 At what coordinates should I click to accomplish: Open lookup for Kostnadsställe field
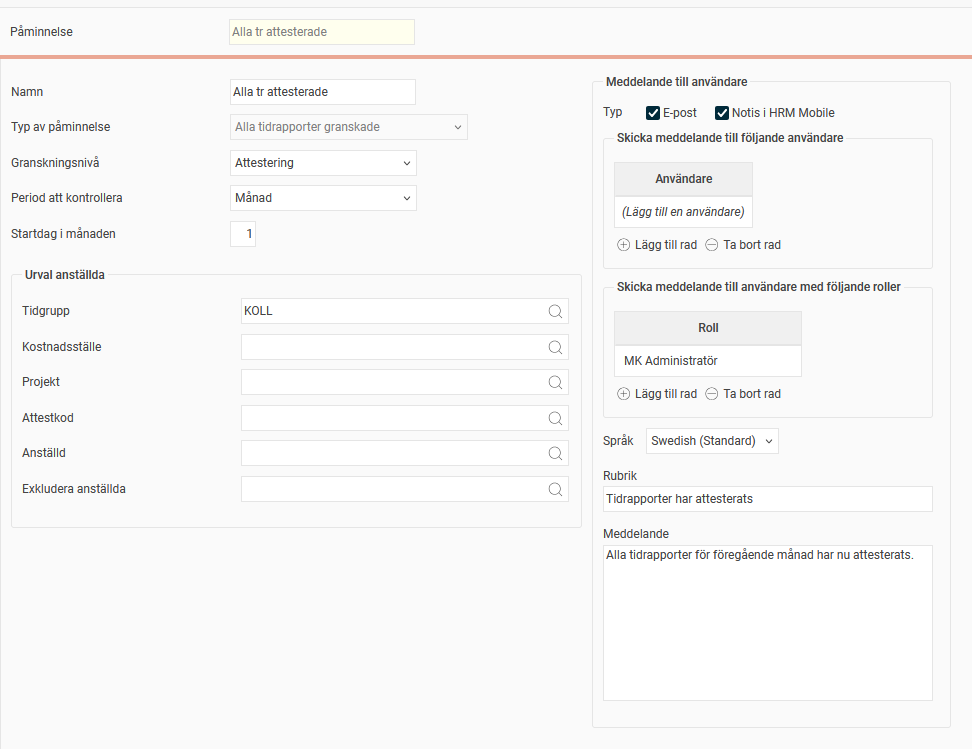point(555,347)
